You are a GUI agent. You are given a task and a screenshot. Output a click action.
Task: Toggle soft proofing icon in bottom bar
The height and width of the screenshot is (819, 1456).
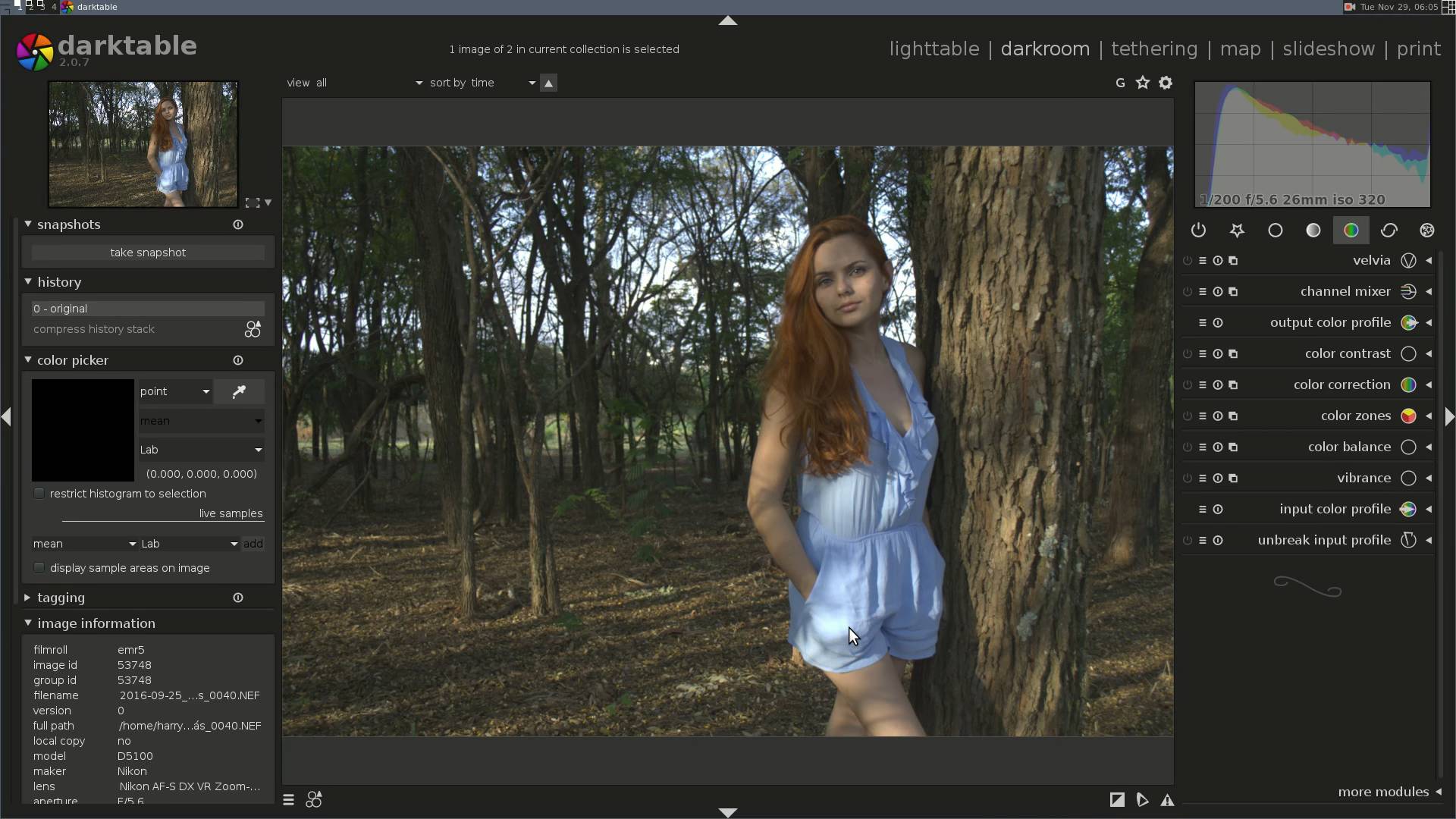tap(1142, 800)
